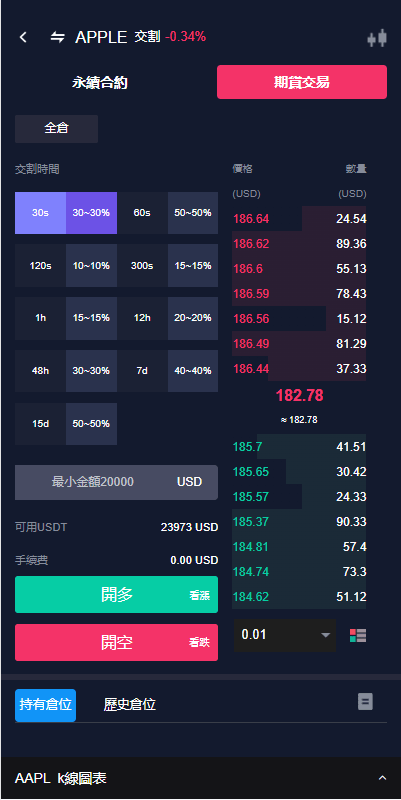This screenshot has height=800, width=401.
Task: Focus the 最小金額20000 amount field
Action: pyautogui.click(x=116, y=482)
